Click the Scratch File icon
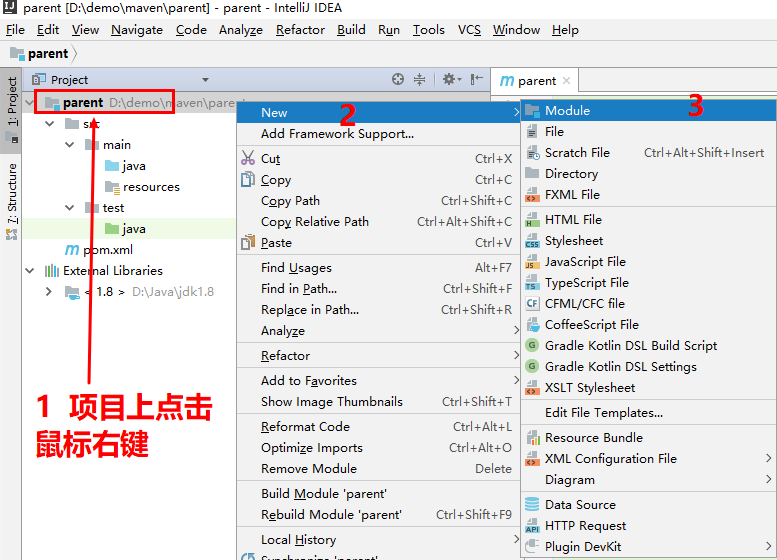This screenshot has width=777, height=560. 532,153
